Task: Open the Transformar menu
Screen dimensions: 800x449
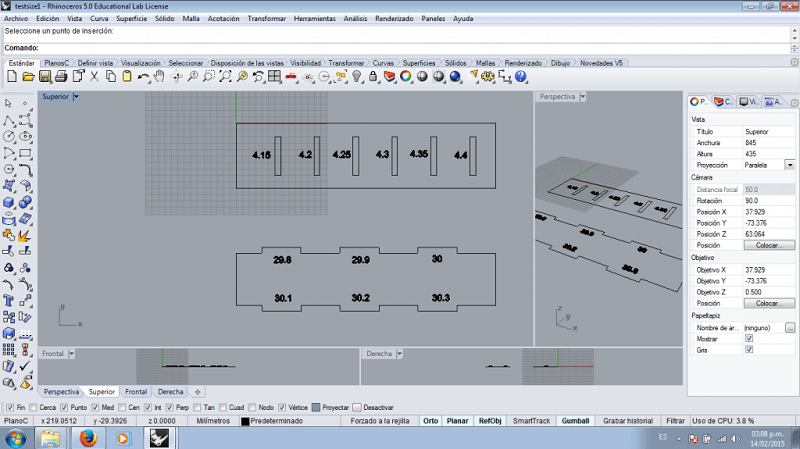Action: (x=267, y=18)
